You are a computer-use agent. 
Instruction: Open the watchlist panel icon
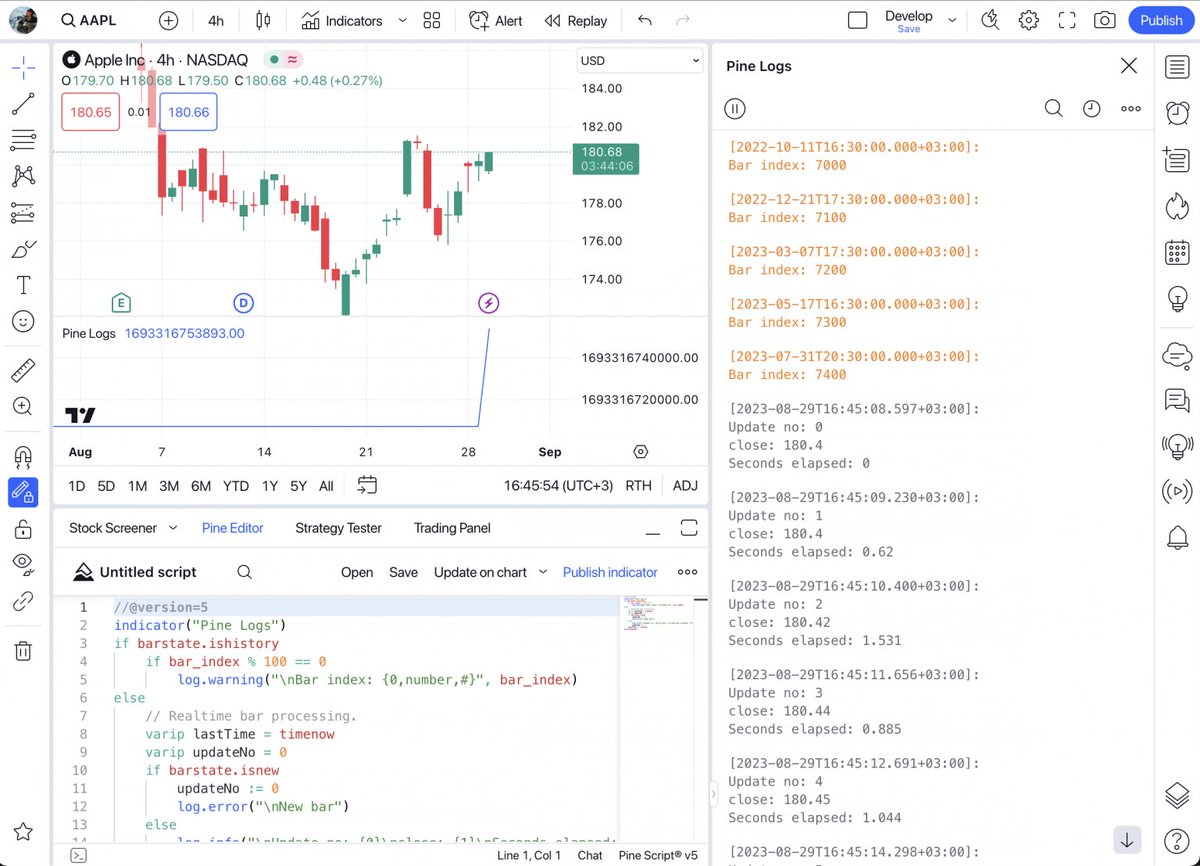(1177, 67)
